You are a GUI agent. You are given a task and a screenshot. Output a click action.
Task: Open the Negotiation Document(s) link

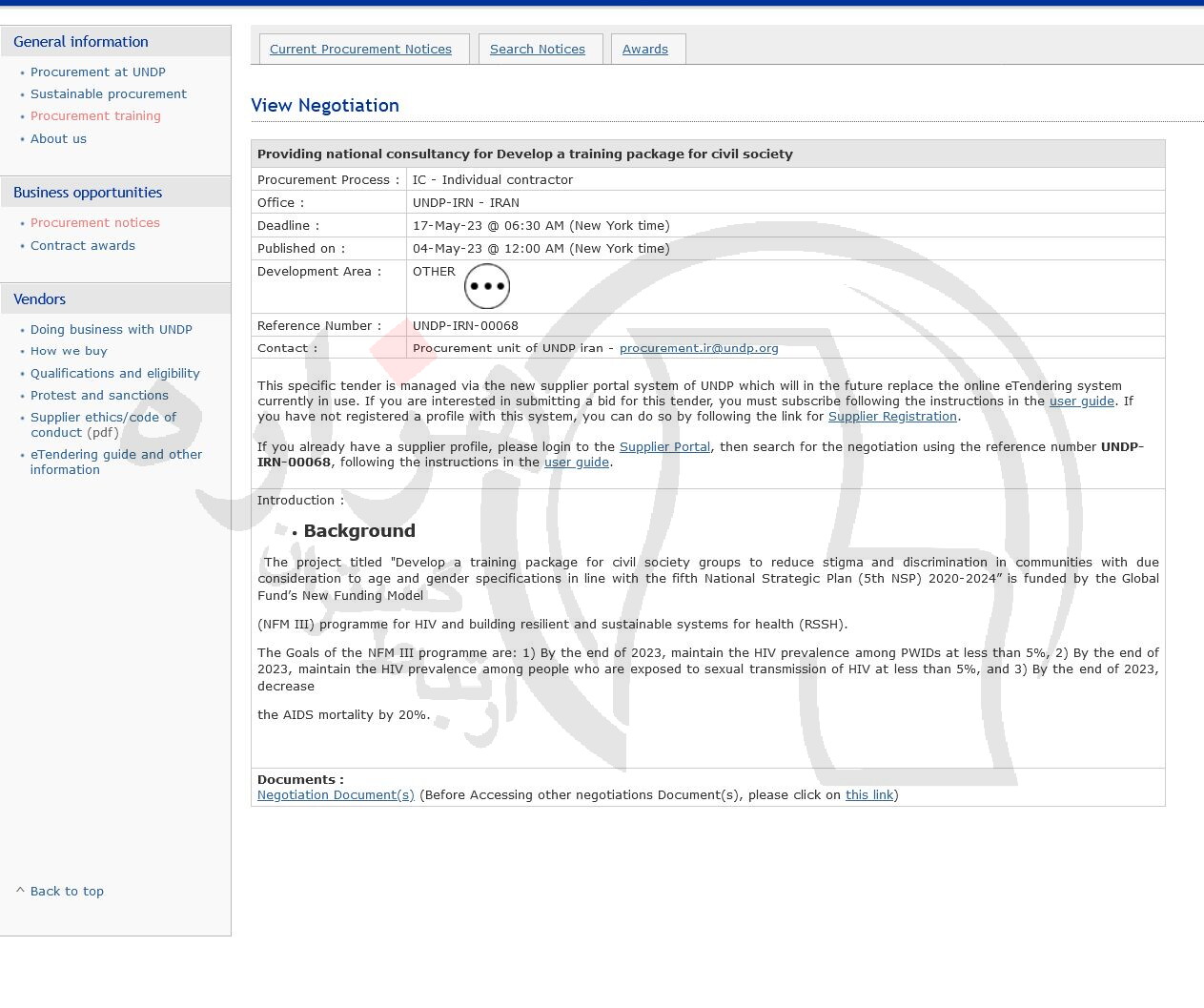click(336, 795)
